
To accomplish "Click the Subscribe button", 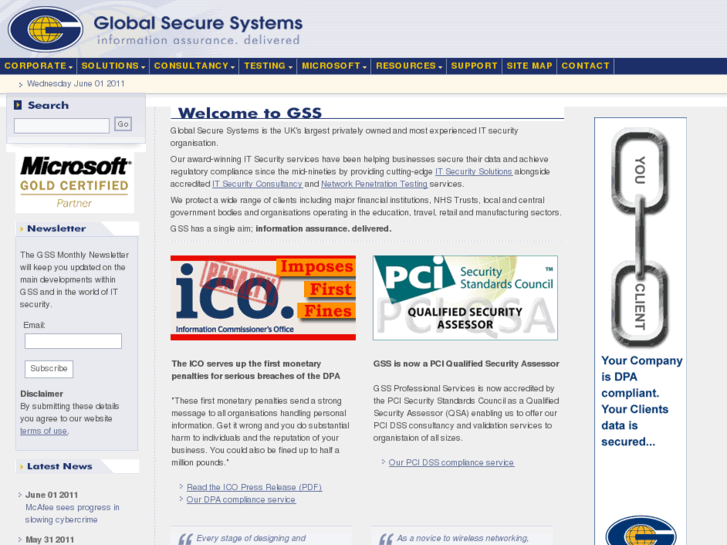I will click(49, 369).
